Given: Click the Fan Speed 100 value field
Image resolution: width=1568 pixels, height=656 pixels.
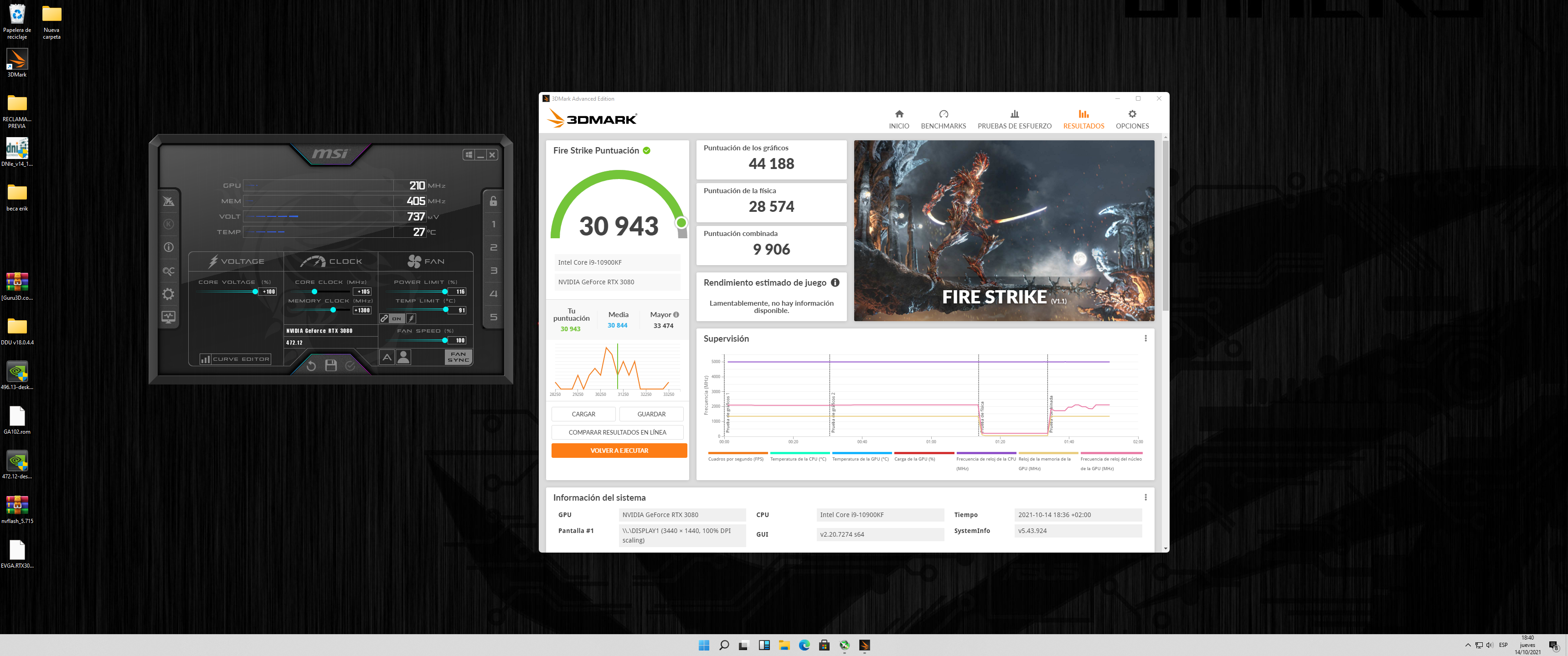Looking at the screenshot, I should click(x=458, y=340).
